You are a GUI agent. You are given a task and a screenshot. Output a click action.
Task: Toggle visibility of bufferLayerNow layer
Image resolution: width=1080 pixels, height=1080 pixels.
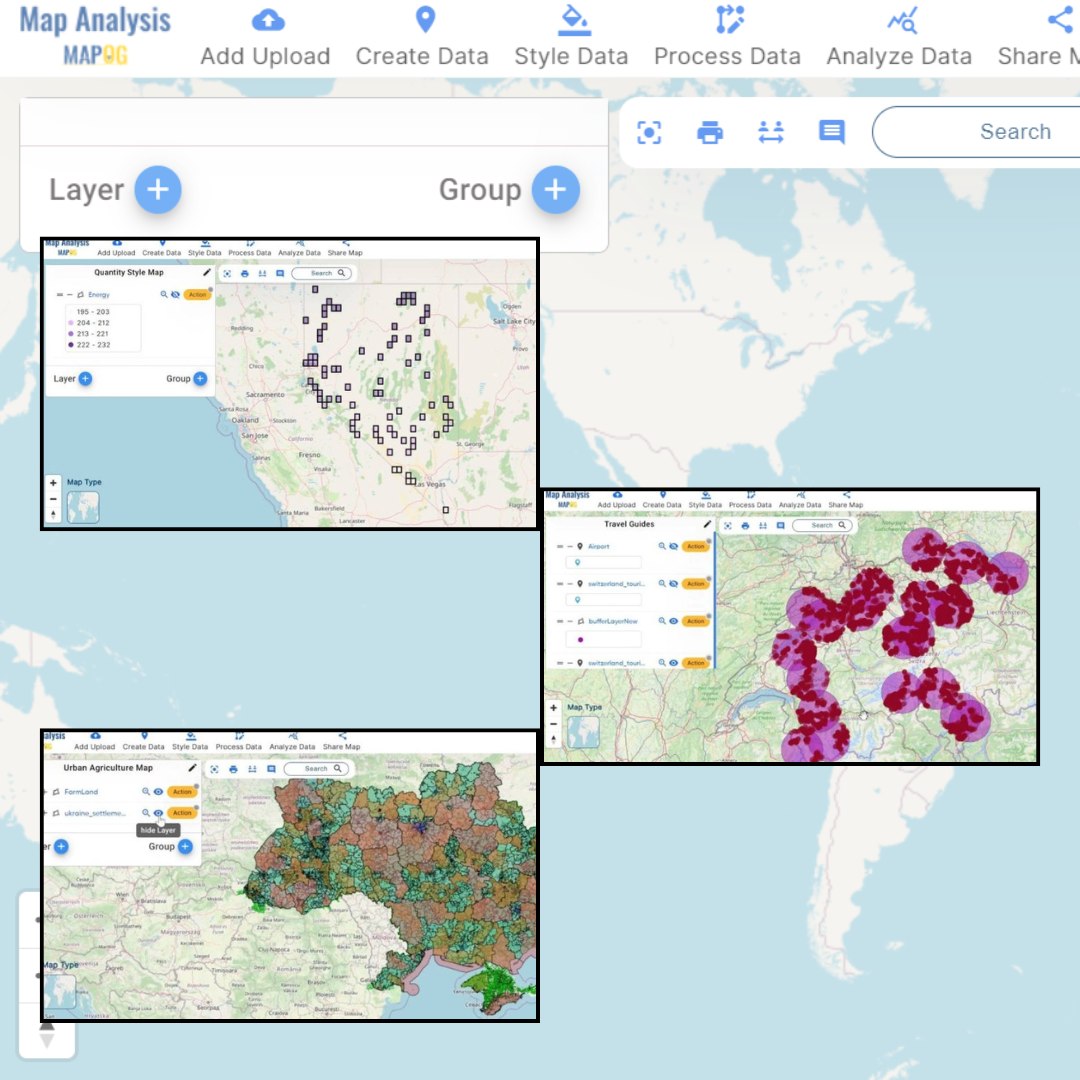point(673,621)
